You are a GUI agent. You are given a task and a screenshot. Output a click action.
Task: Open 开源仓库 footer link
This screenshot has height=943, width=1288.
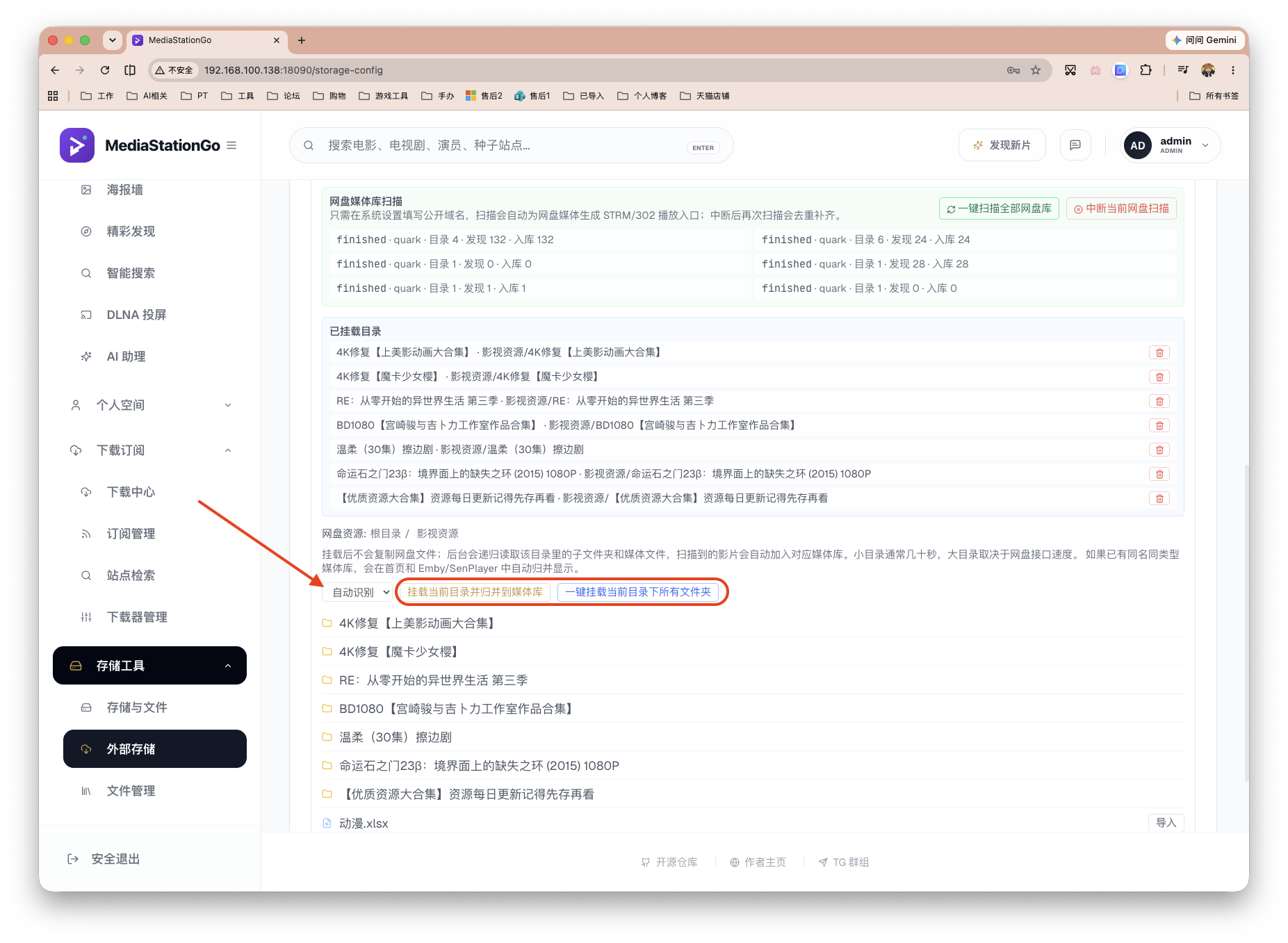[x=669, y=862]
